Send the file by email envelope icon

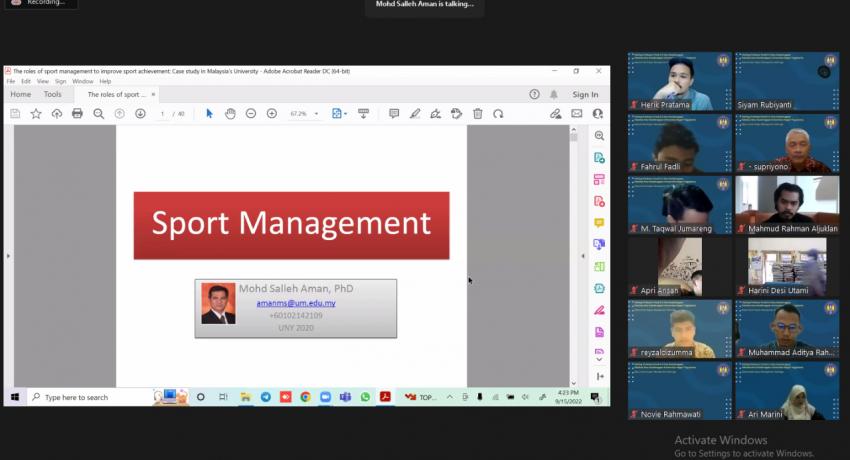tap(576, 113)
